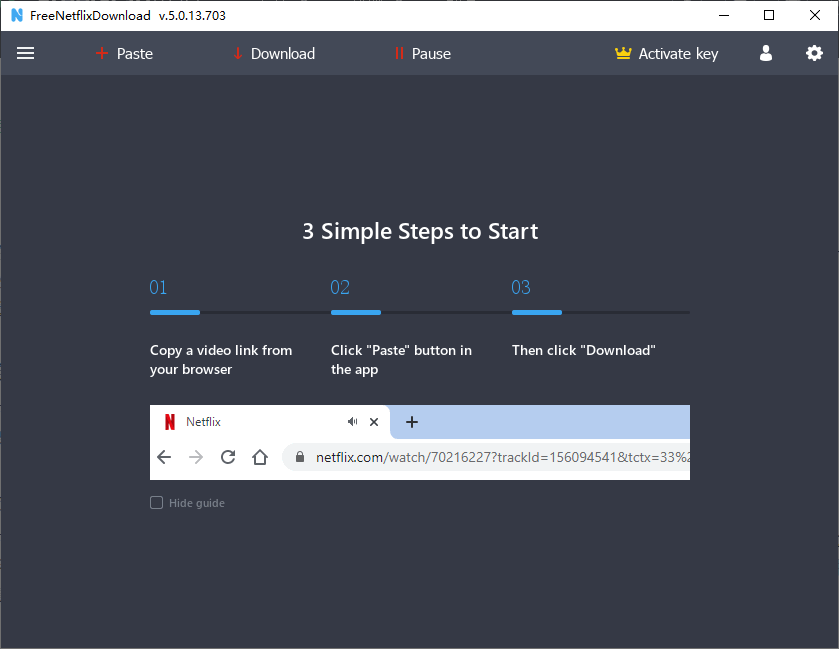Image resolution: width=839 pixels, height=649 pixels.
Task: Click the gold crown icon
Action: pos(623,53)
